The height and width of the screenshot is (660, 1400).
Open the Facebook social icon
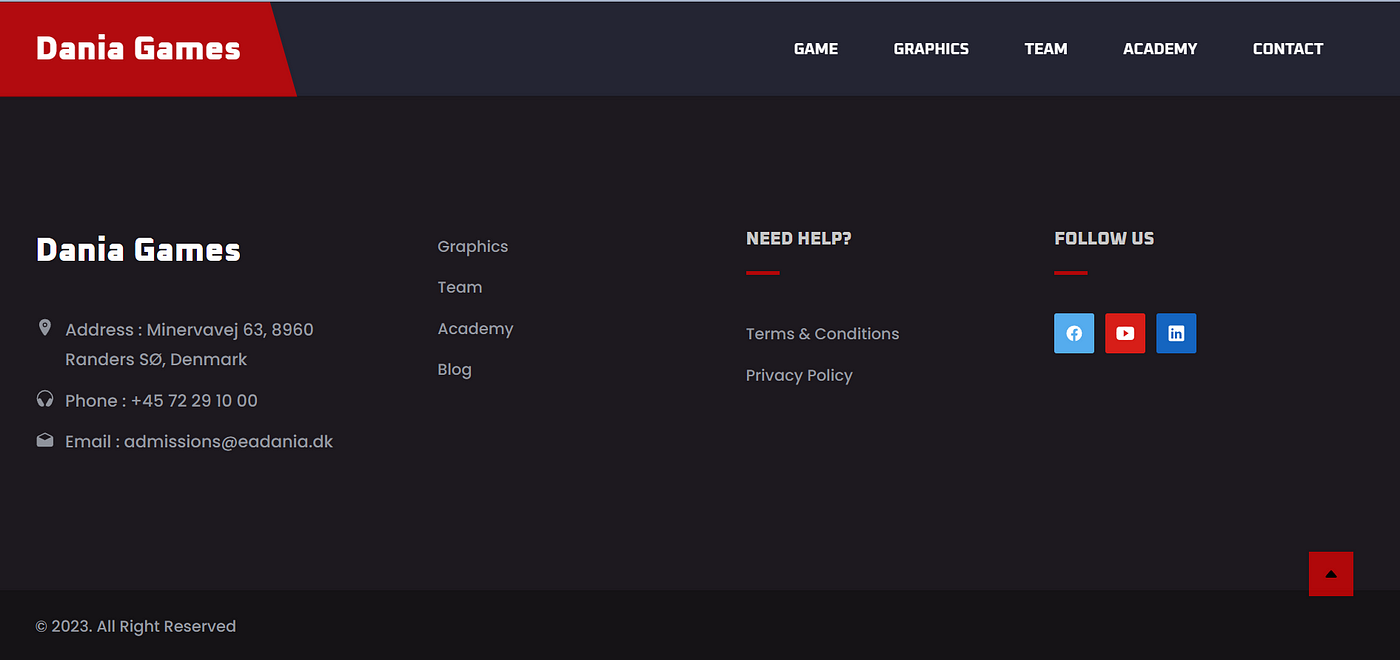tap(1074, 333)
